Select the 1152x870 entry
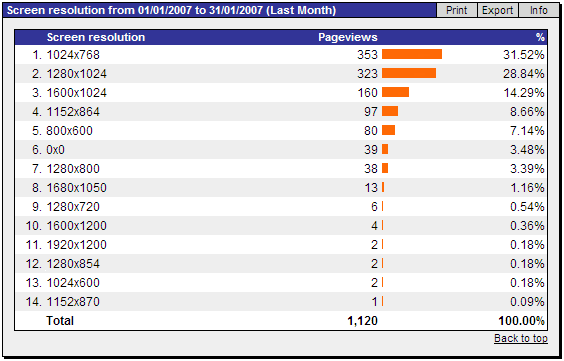The height and width of the screenshot is (361, 564). point(73,302)
